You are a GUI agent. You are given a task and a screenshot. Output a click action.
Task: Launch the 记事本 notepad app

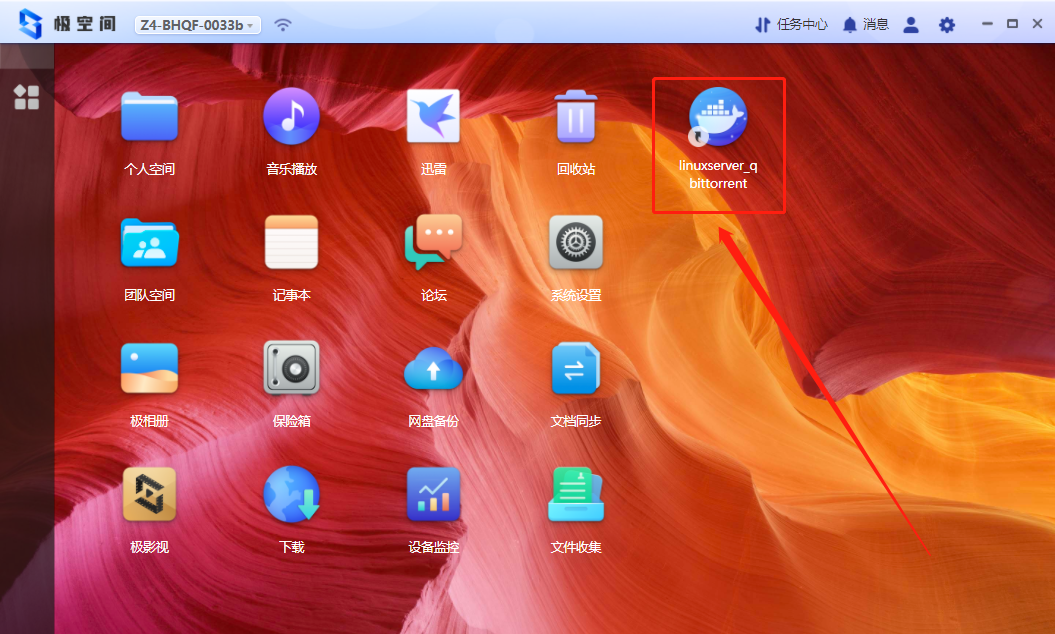[x=291, y=243]
